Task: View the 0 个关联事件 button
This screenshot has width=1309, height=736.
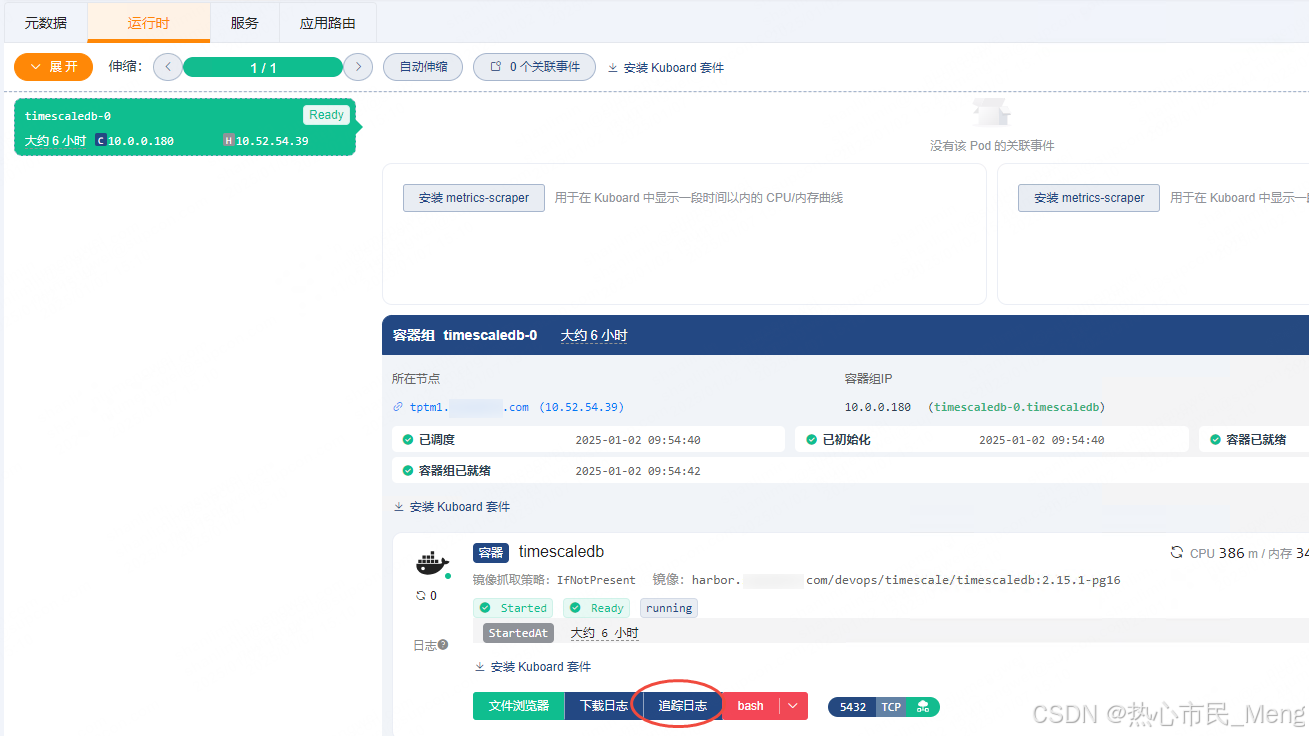Action: (534, 67)
